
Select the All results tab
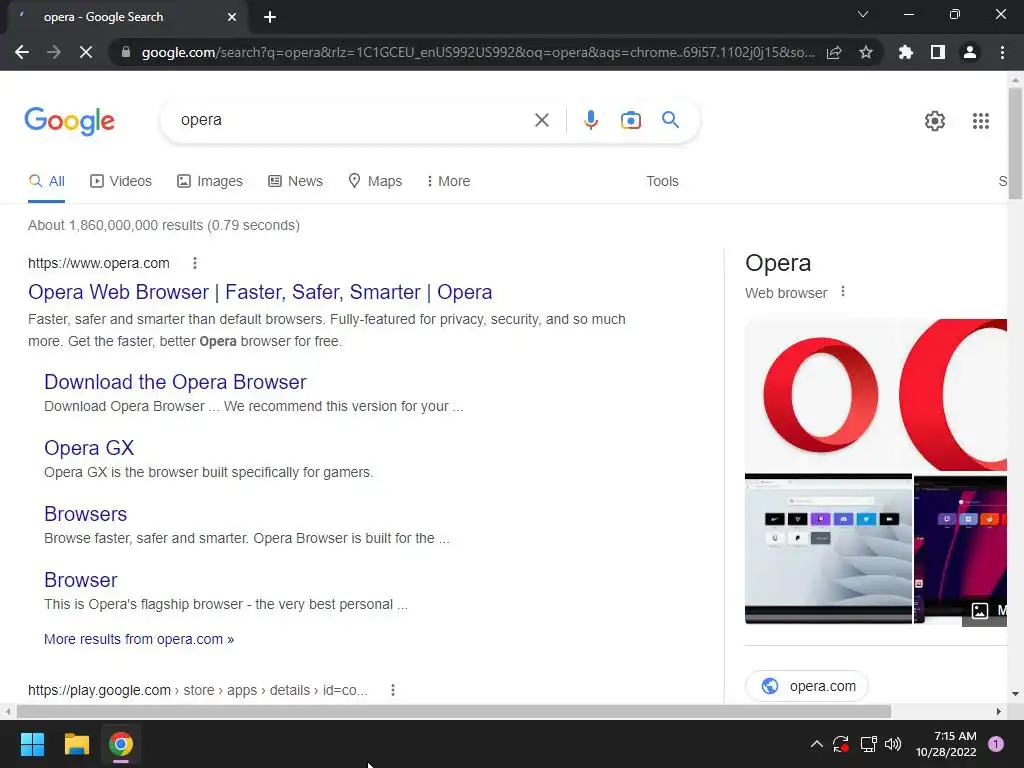coord(46,181)
